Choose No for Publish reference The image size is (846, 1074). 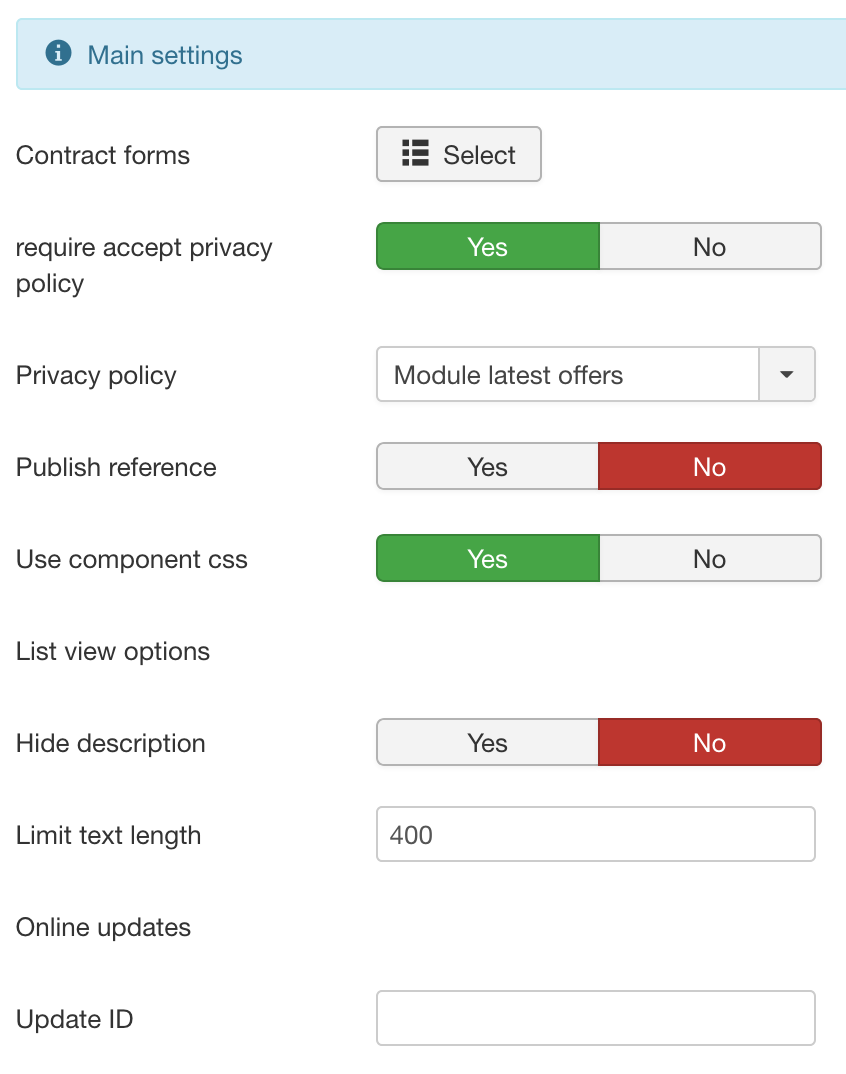(x=710, y=466)
